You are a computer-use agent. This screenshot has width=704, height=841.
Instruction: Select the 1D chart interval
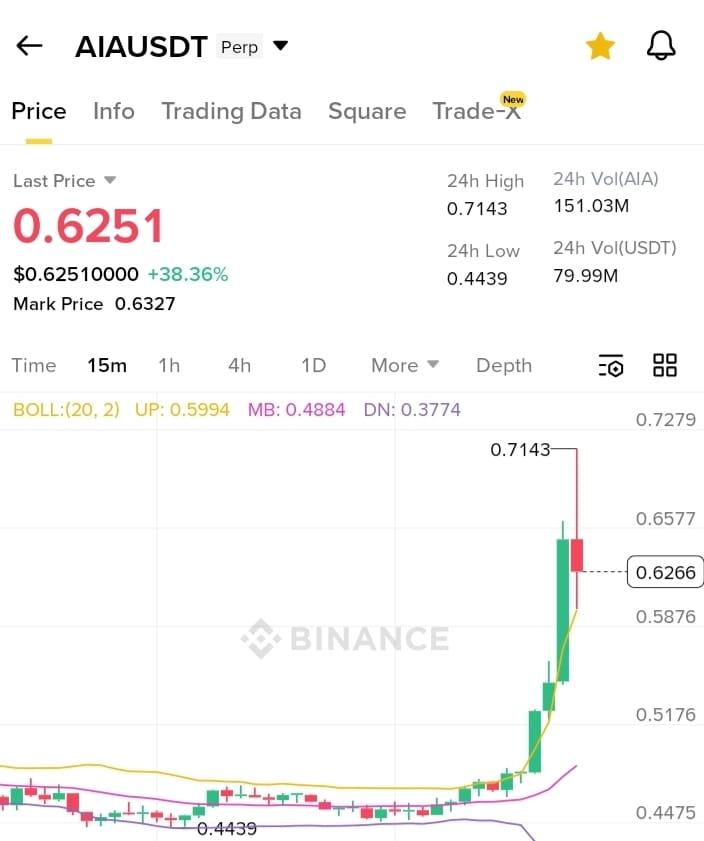314,365
